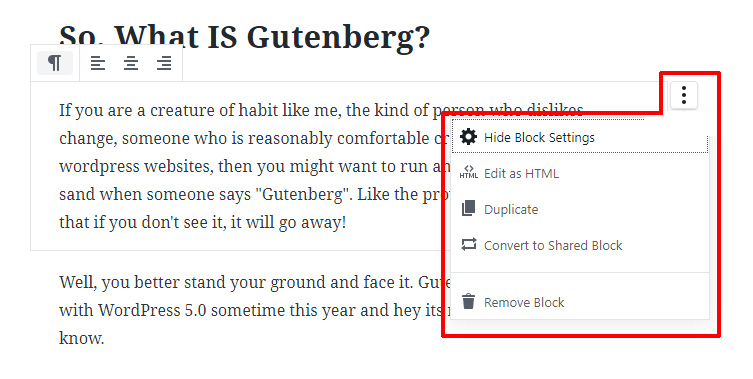Viewport: 753px width, 379px height.
Task: Center-align the paragraph text
Action: tap(131, 63)
